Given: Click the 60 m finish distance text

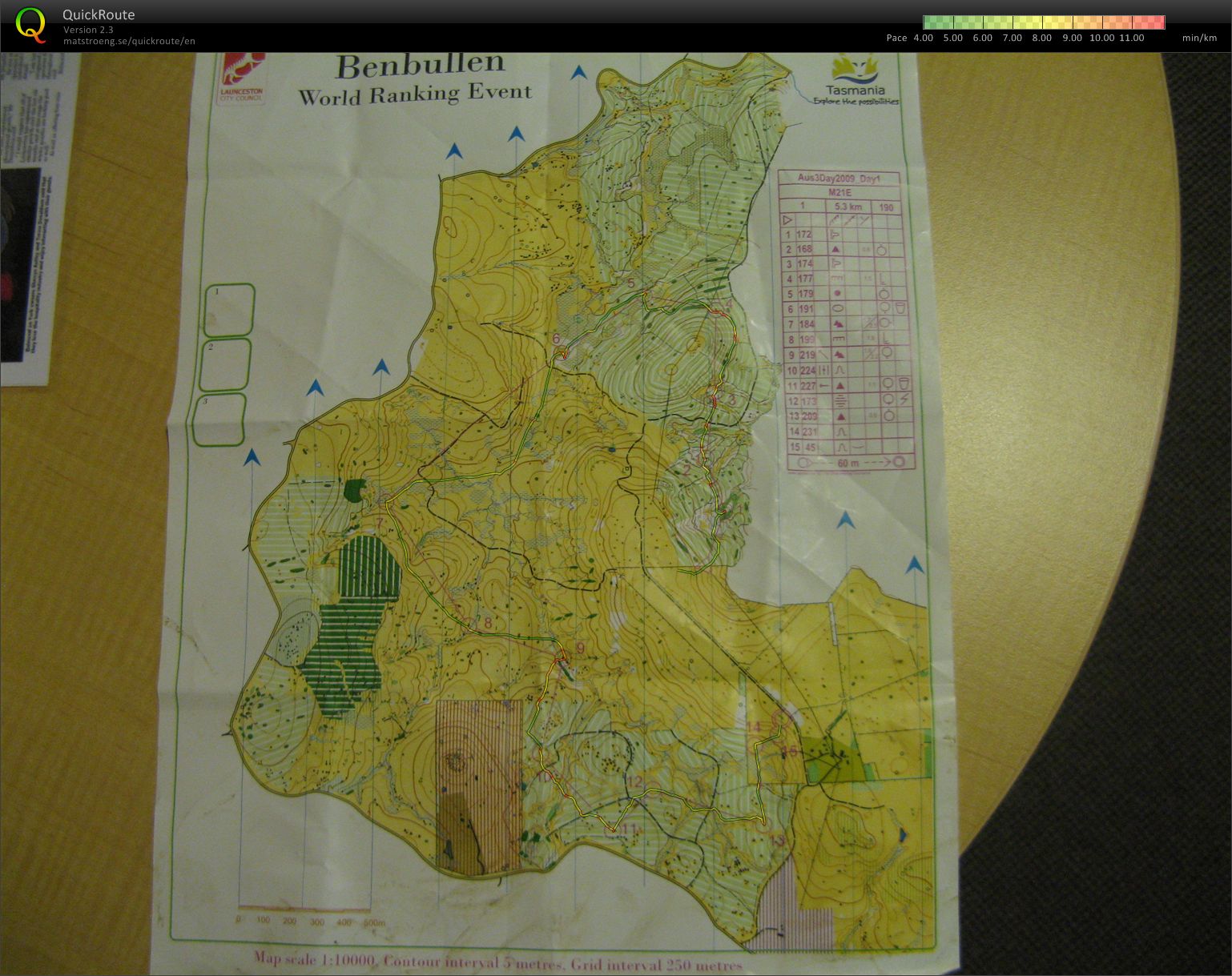Looking at the screenshot, I should pyautogui.click(x=848, y=463).
